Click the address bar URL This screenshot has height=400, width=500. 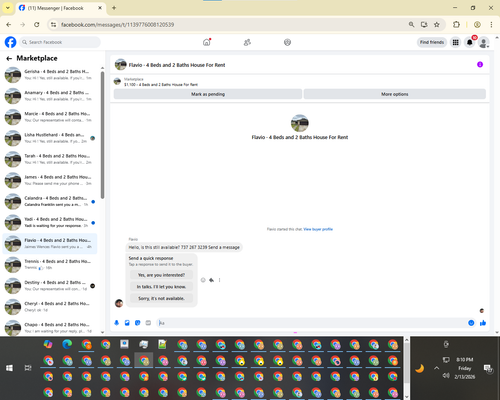click(117, 25)
